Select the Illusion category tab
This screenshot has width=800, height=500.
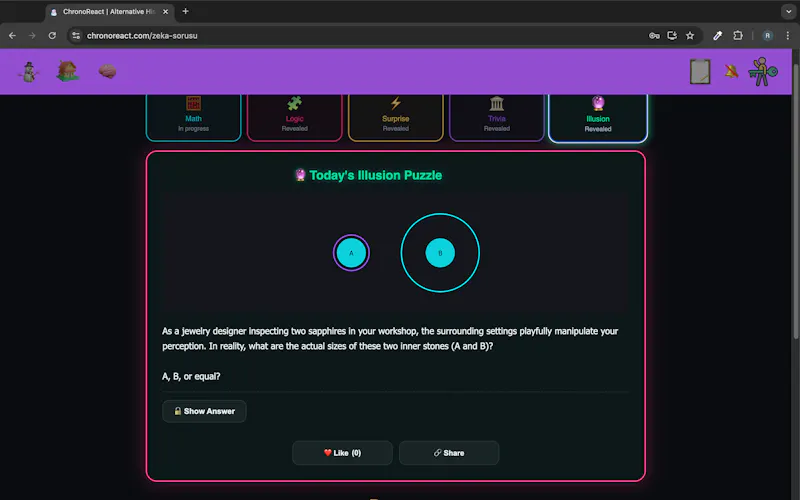coord(598,117)
